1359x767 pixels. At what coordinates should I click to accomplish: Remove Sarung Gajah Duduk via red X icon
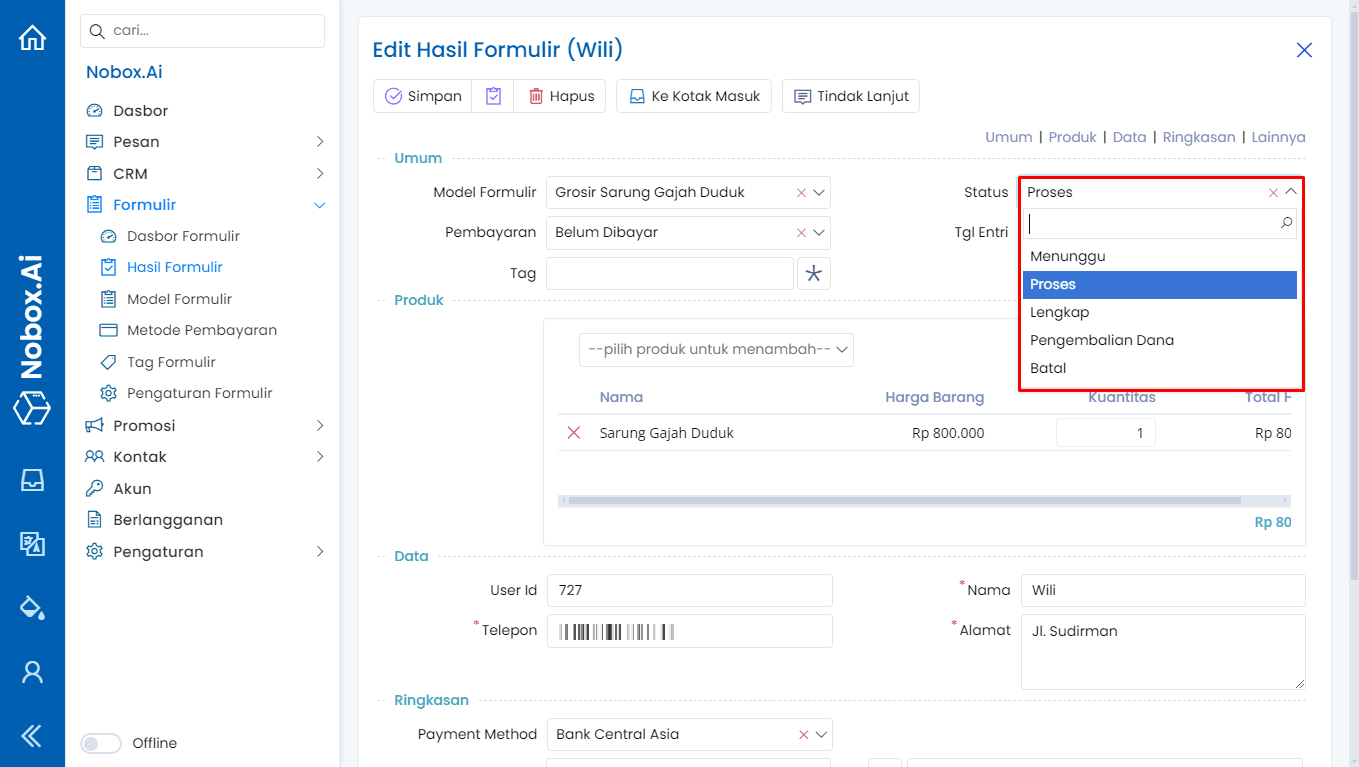(x=573, y=432)
